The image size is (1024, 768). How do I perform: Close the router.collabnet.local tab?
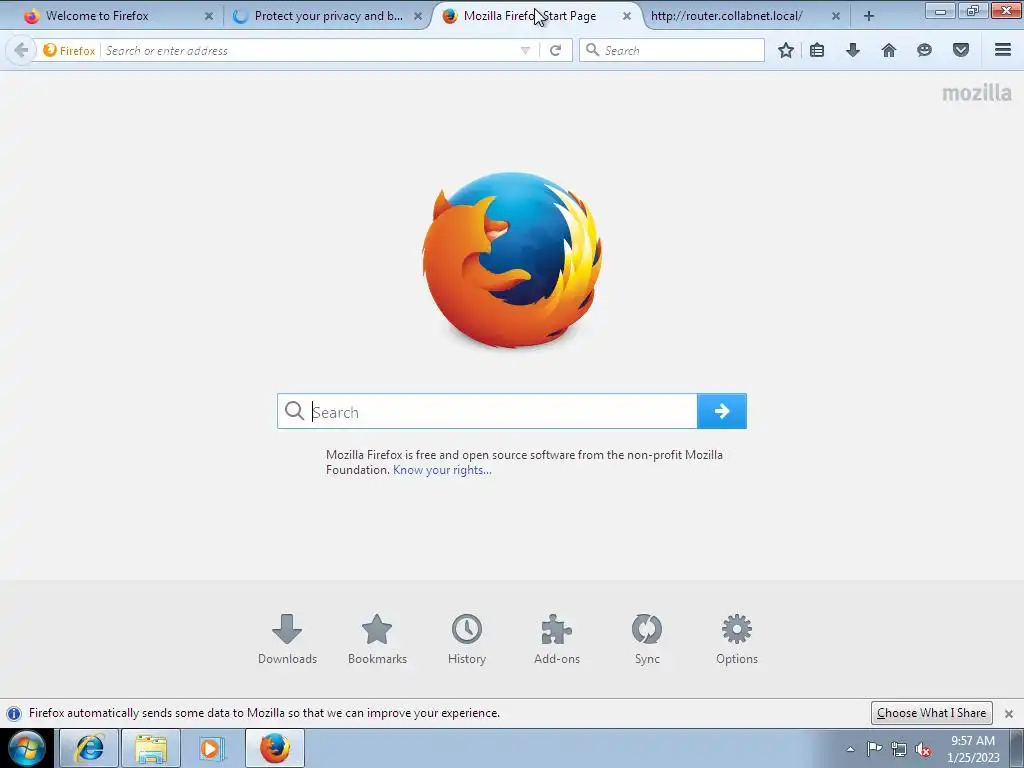click(836, 16)
